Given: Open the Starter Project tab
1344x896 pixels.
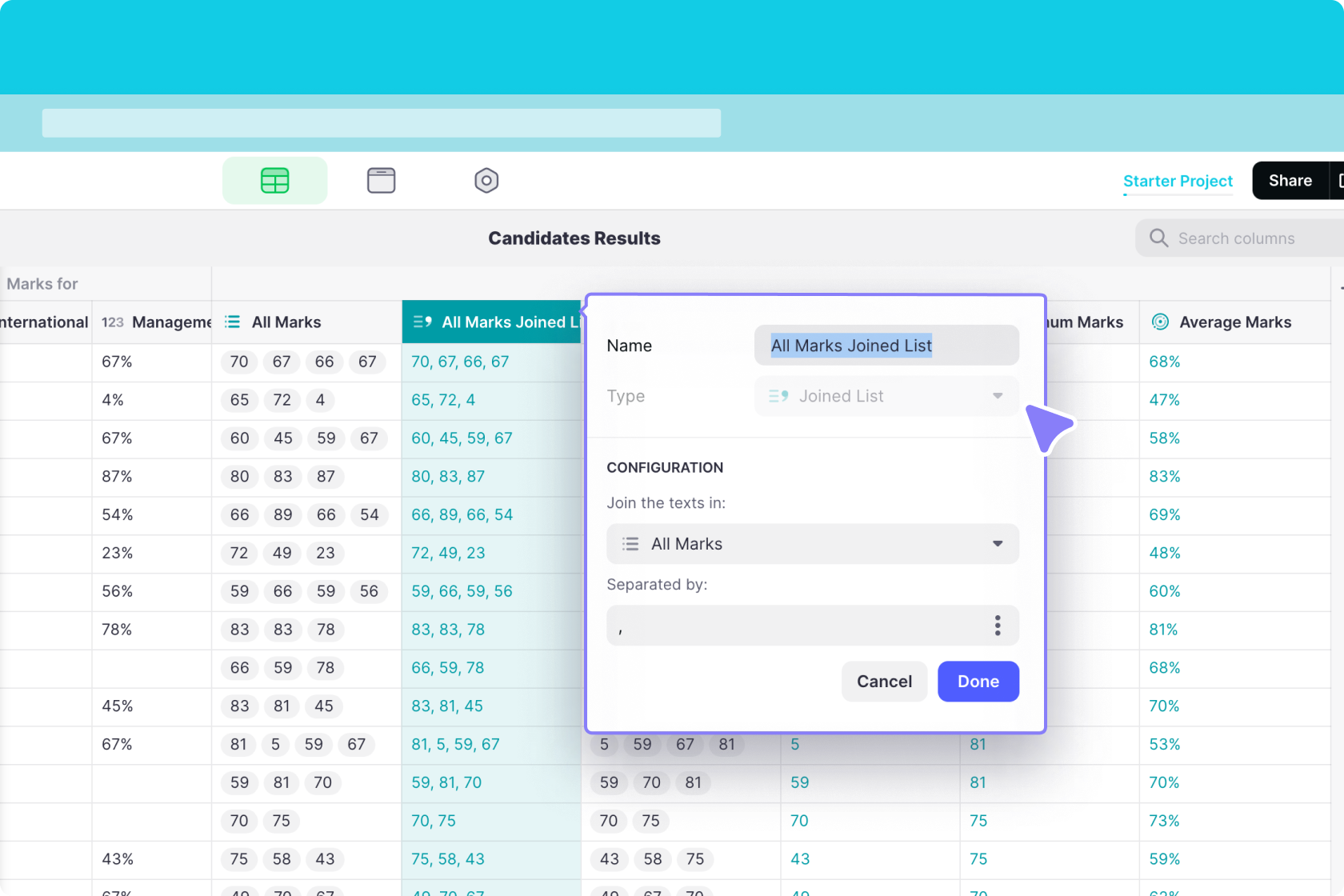Looking at the screenshot, I should point(1178,181).
